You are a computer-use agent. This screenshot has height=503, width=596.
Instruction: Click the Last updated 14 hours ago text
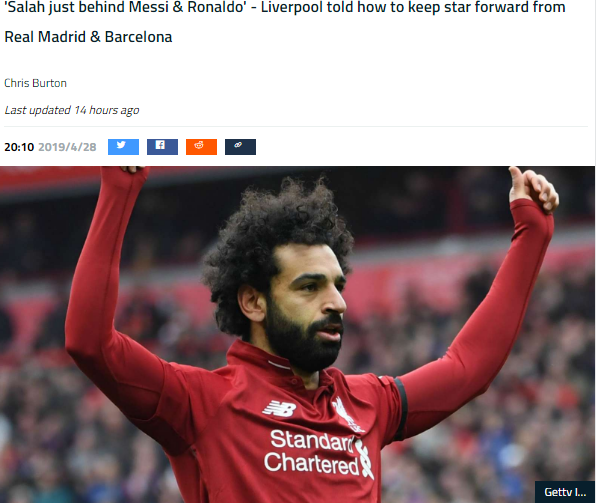(x=71, y=110)
